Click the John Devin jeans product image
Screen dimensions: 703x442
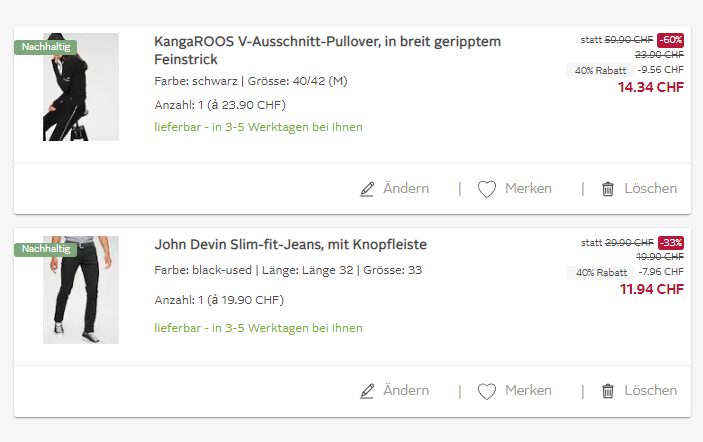pos(81,290)
